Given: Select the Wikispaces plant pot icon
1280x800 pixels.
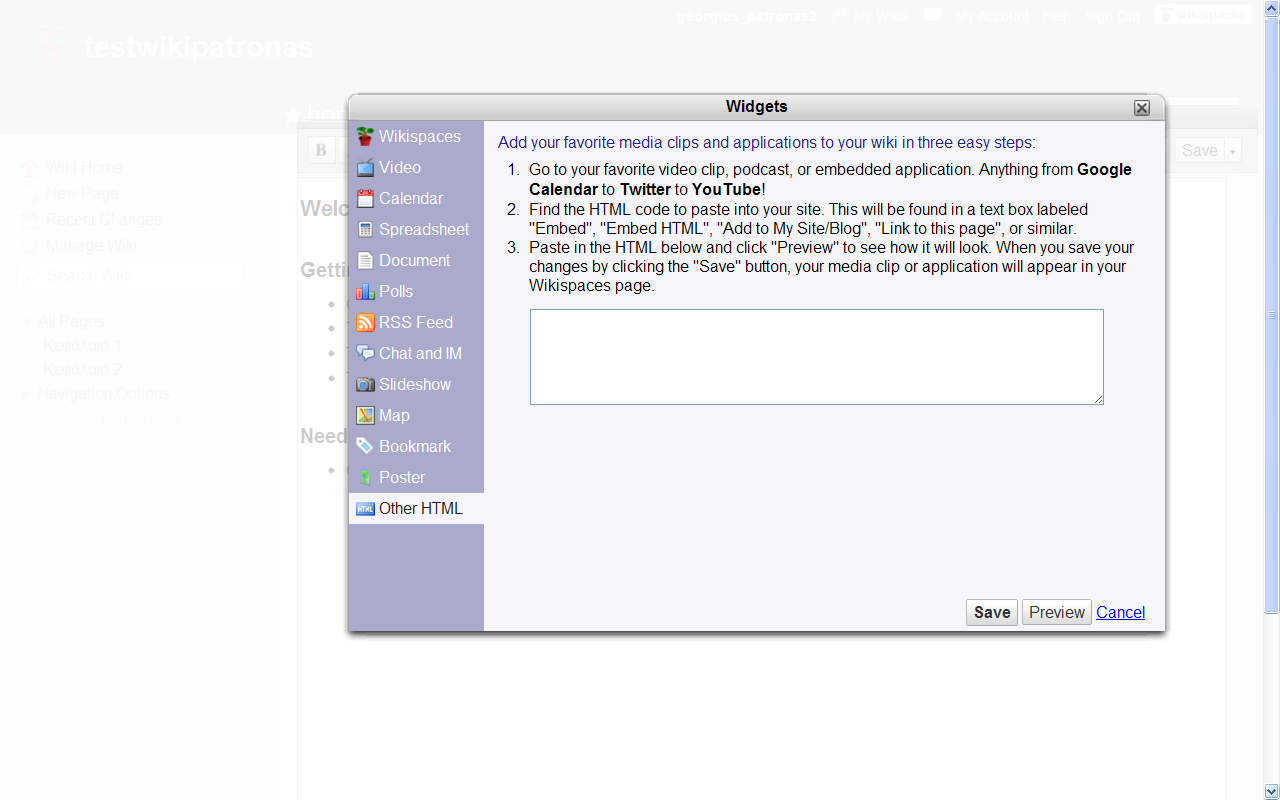Looking at the screenshot, I should pyautogui.click(x=365, y=136).
